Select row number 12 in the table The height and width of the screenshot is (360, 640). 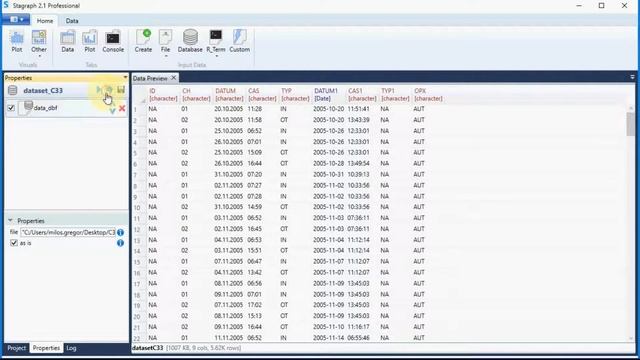[137, 229]
